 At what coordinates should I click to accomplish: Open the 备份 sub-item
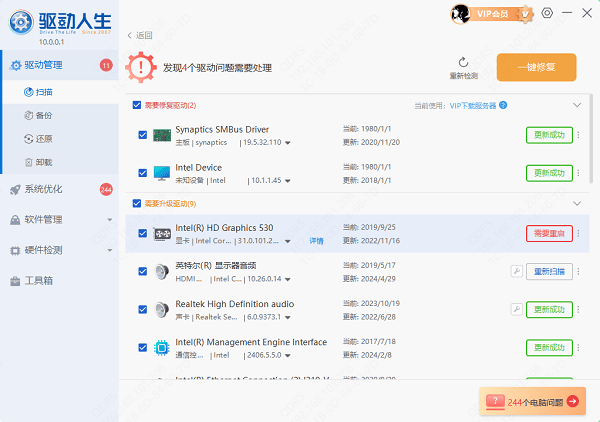pyautogui.click(x=60, y=116)
